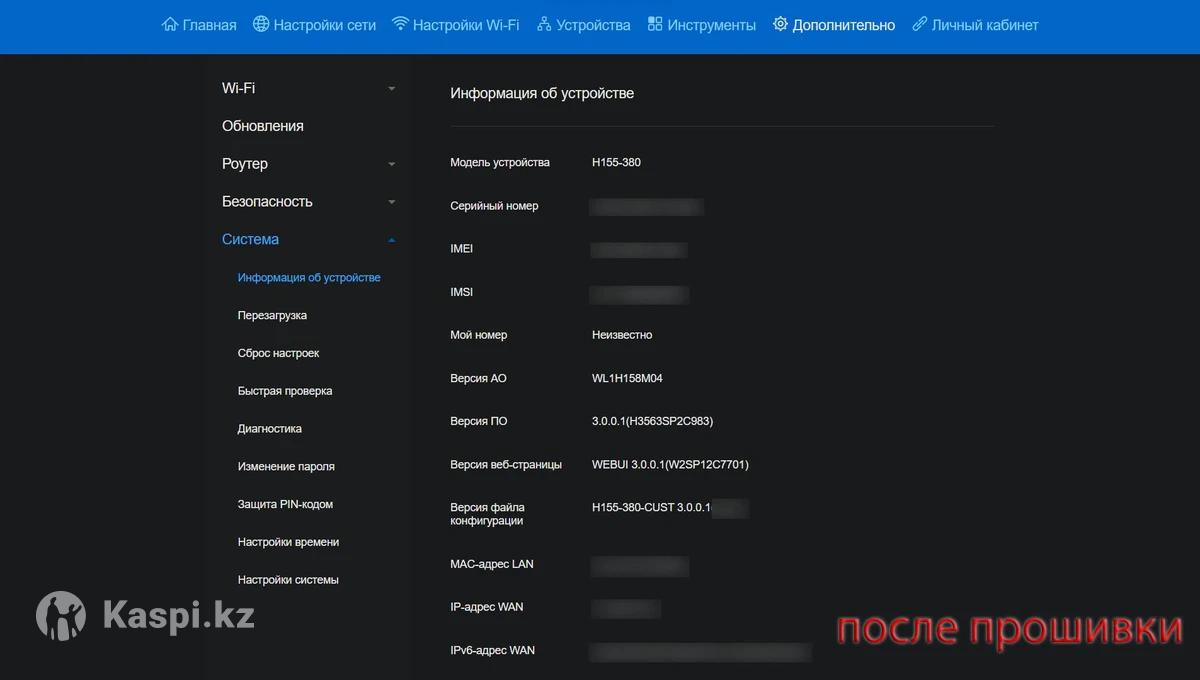Expand the Wi-Fi sidebar section arrow

click(392, 89)
